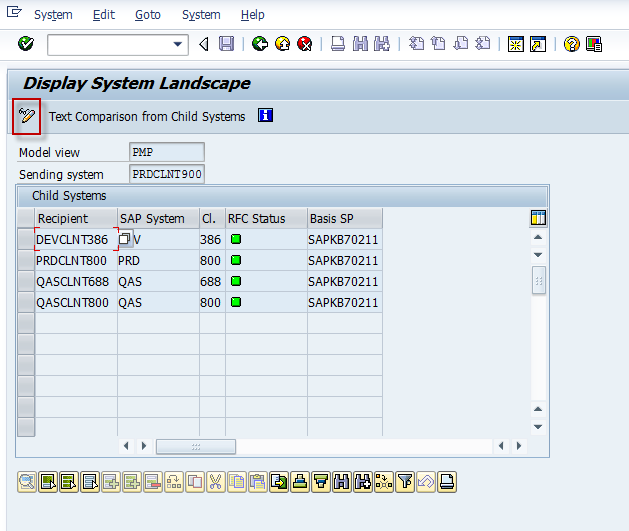Click the vertical scrollbar thumb of table
The image size is (629, 531).
pyautogui.click(x=538, y=280)
